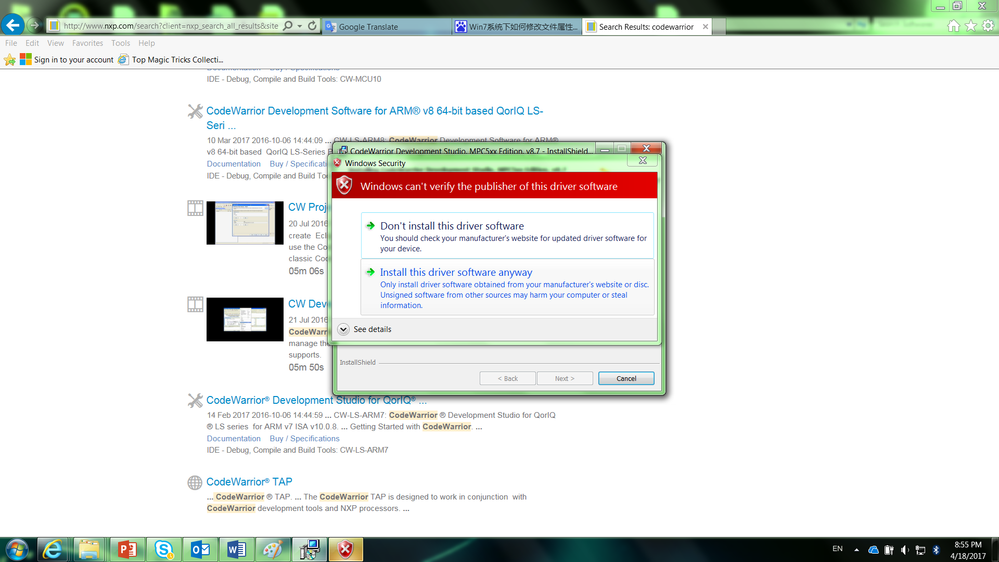Select the Search Results: codewarrior tab
The width and height of the screenshot is (999, 562).
[646, 27]
